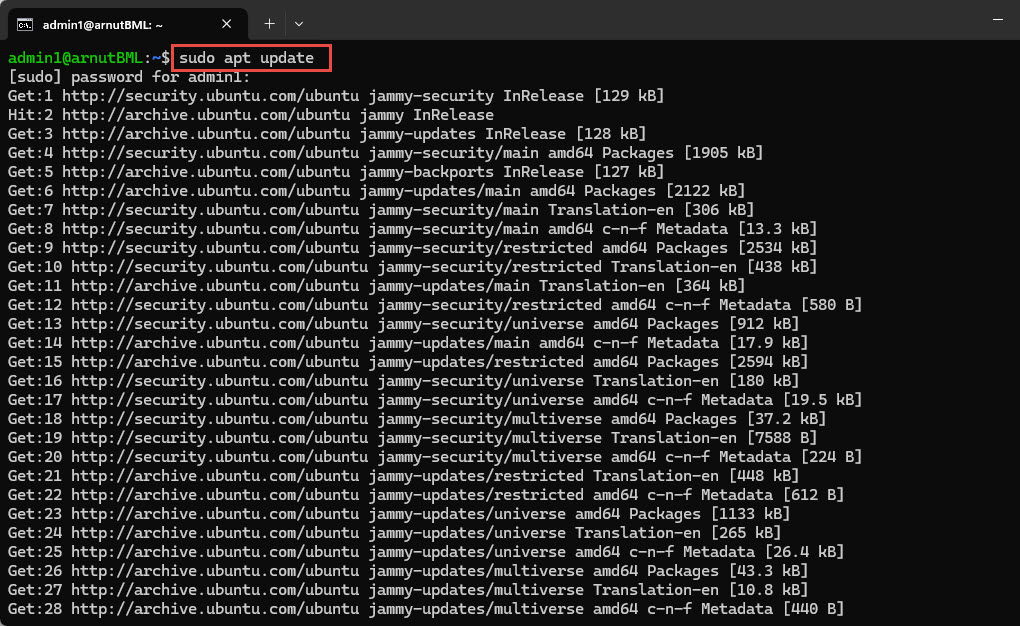Click the Get:8 line showing 13.3 kB
The width and height of the screenshot is (1020, 626).
(412, 229)
